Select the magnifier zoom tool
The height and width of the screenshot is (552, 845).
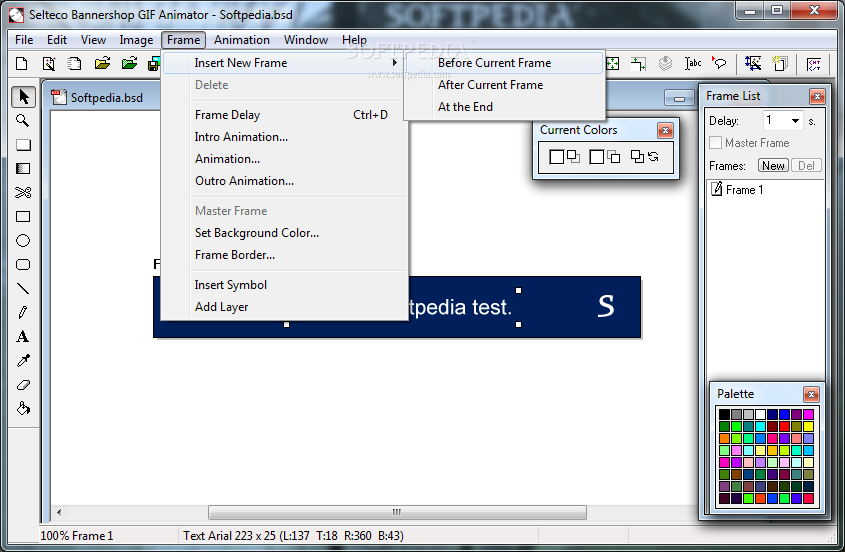[x=23, y=121]
